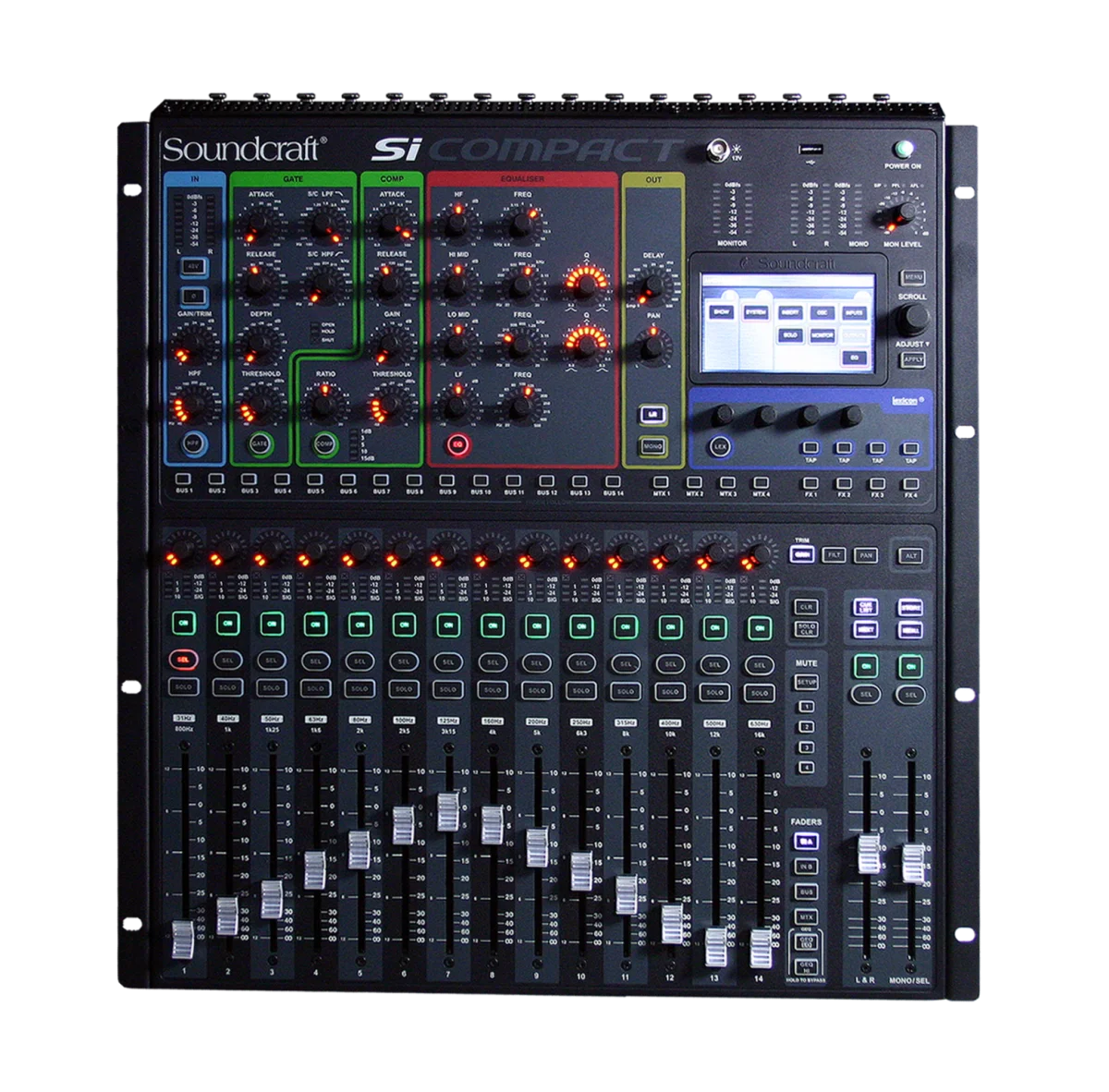Tap the round LEX button
The image size is (1109, 1092).
pyautogui.click(x=721, y=446)
